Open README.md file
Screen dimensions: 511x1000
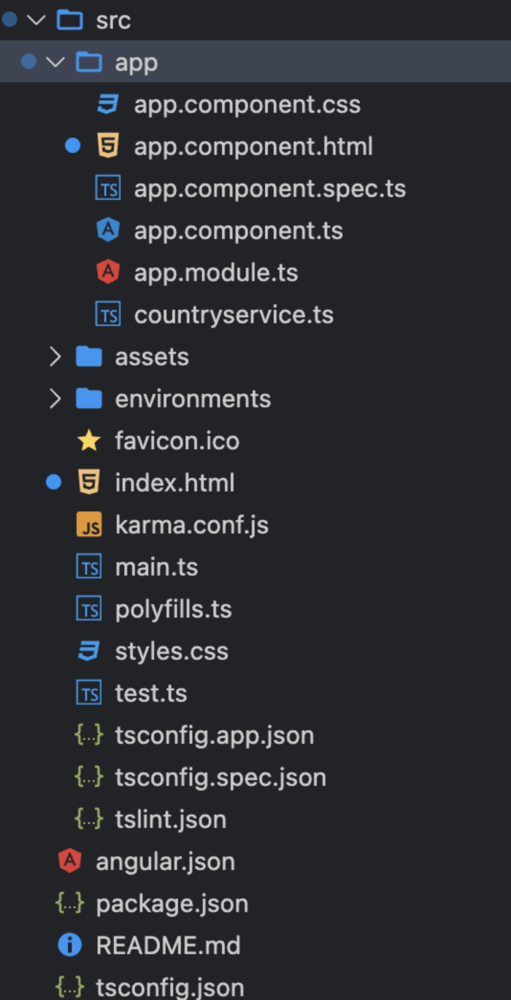(168, 946)
